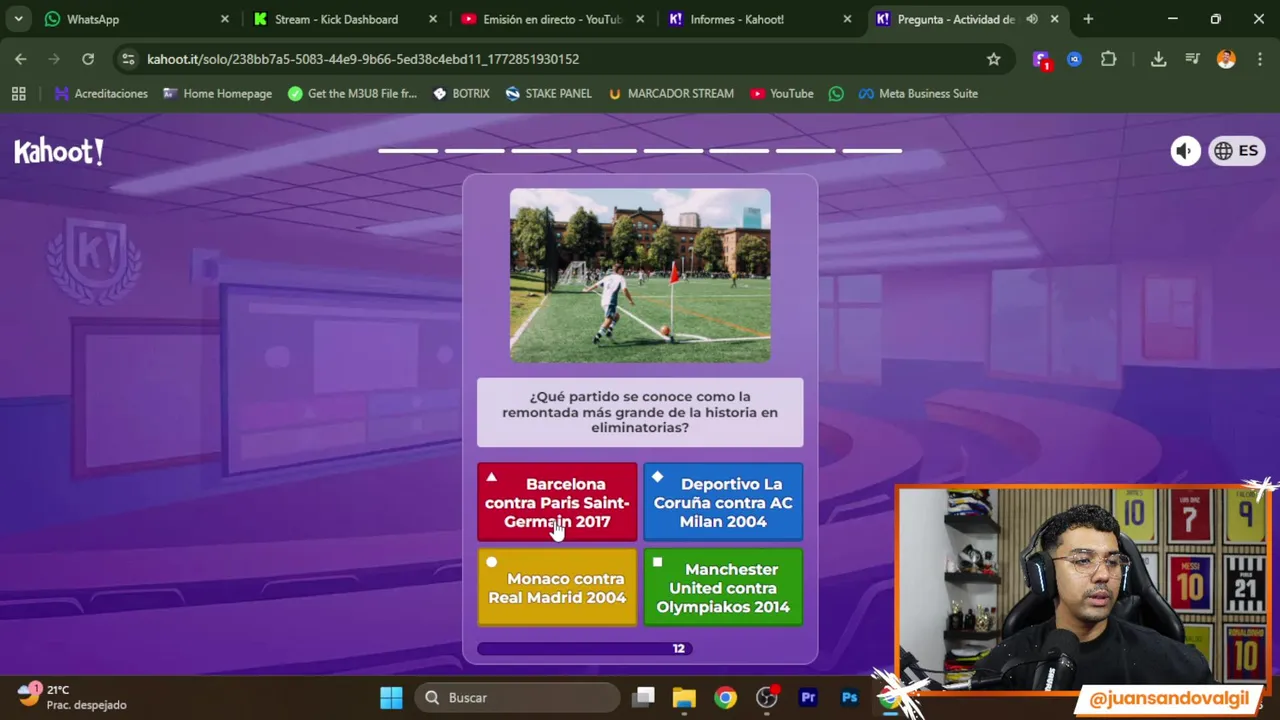
Task: Open Premiere Pro from the taskbar
Action: [x=808, y=697]
